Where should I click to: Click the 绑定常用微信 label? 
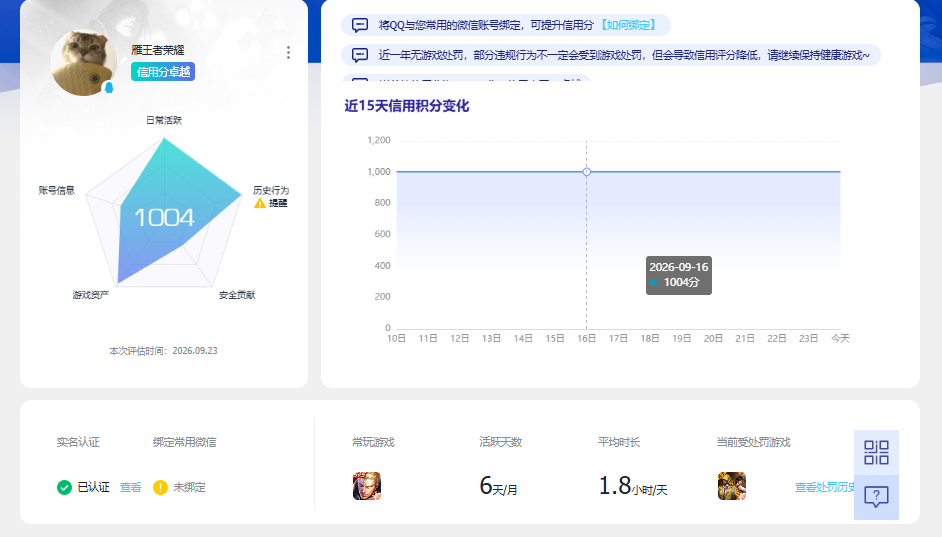[x=184, y=442]
